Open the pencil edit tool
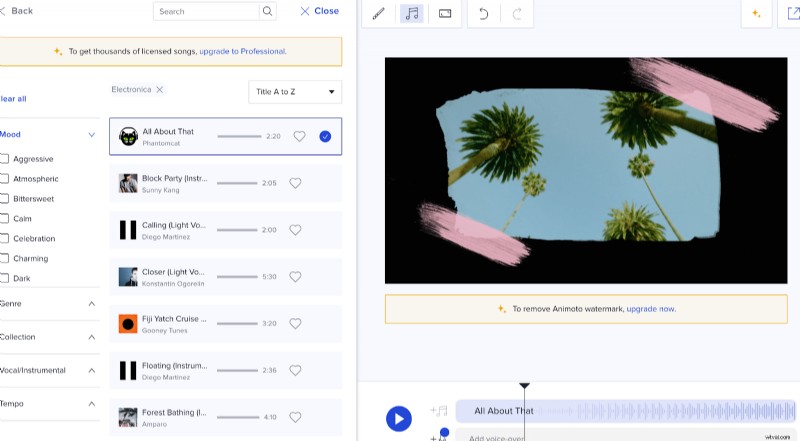 pyautogui.click(x=378, y=13)
